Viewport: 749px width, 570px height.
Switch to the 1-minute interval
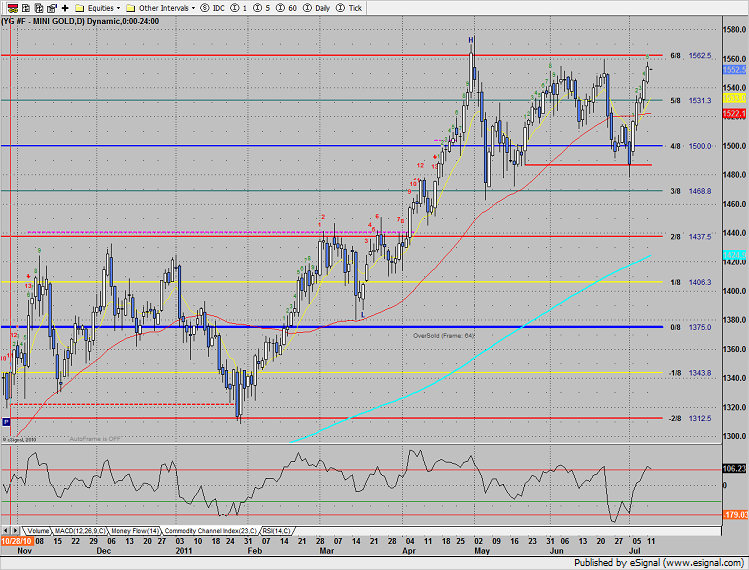pos(238,8)
